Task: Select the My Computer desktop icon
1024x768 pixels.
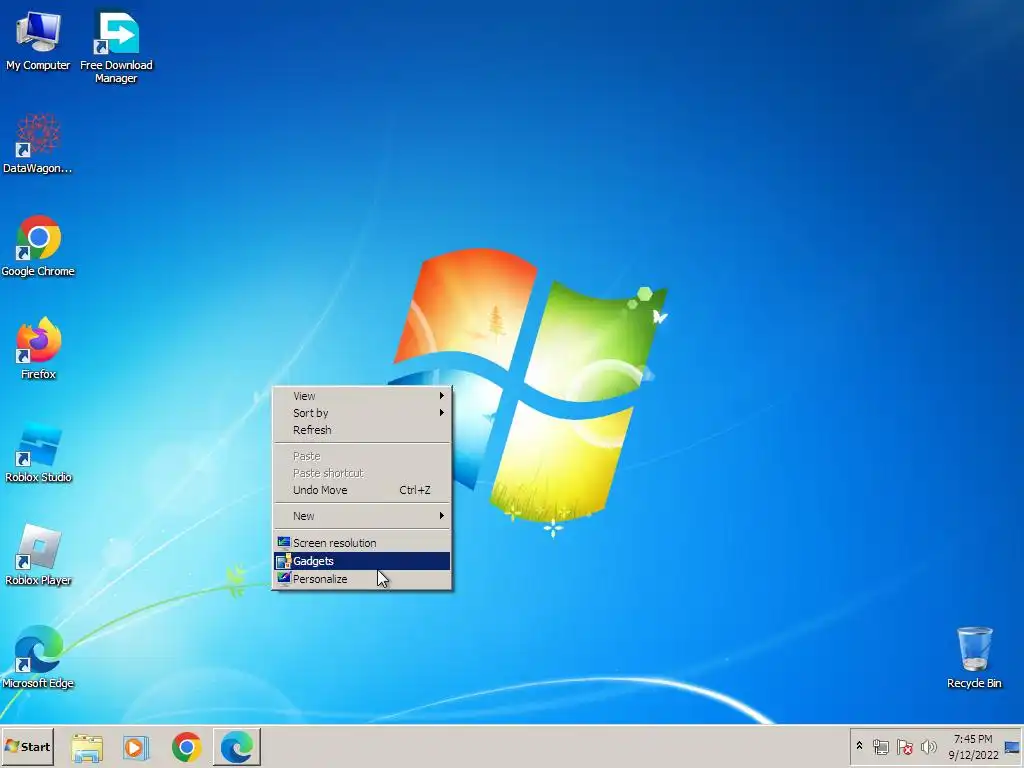Action: pos(38,40)
